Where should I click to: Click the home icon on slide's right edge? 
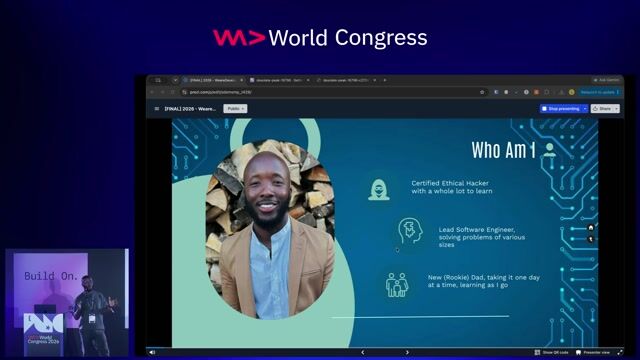pyautogui.click(x=591, y=228)
